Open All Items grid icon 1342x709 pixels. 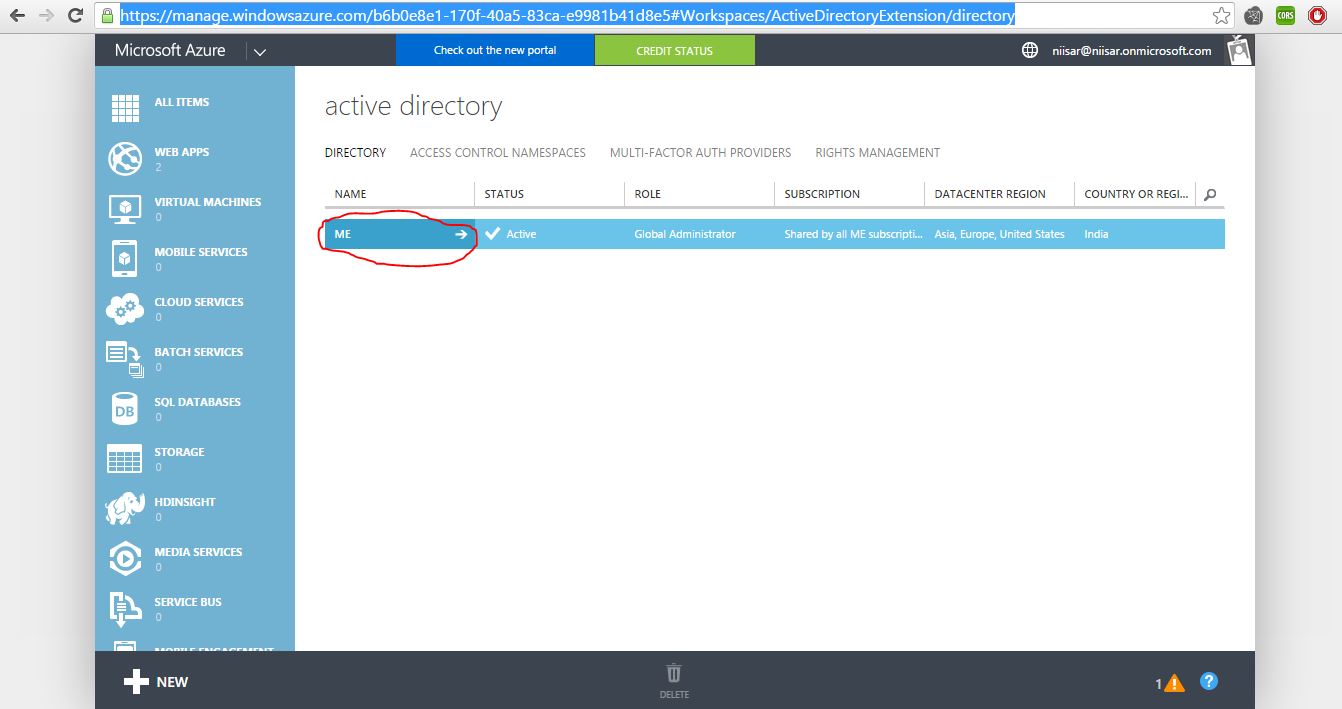click(x=125, y=108)
